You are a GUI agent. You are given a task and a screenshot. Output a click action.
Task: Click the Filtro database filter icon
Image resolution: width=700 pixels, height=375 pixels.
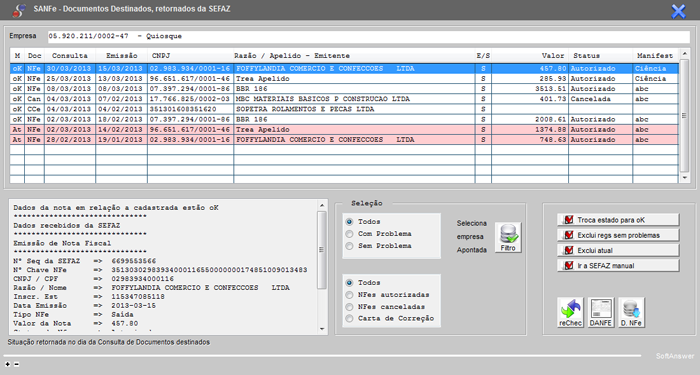click(508, 238)
